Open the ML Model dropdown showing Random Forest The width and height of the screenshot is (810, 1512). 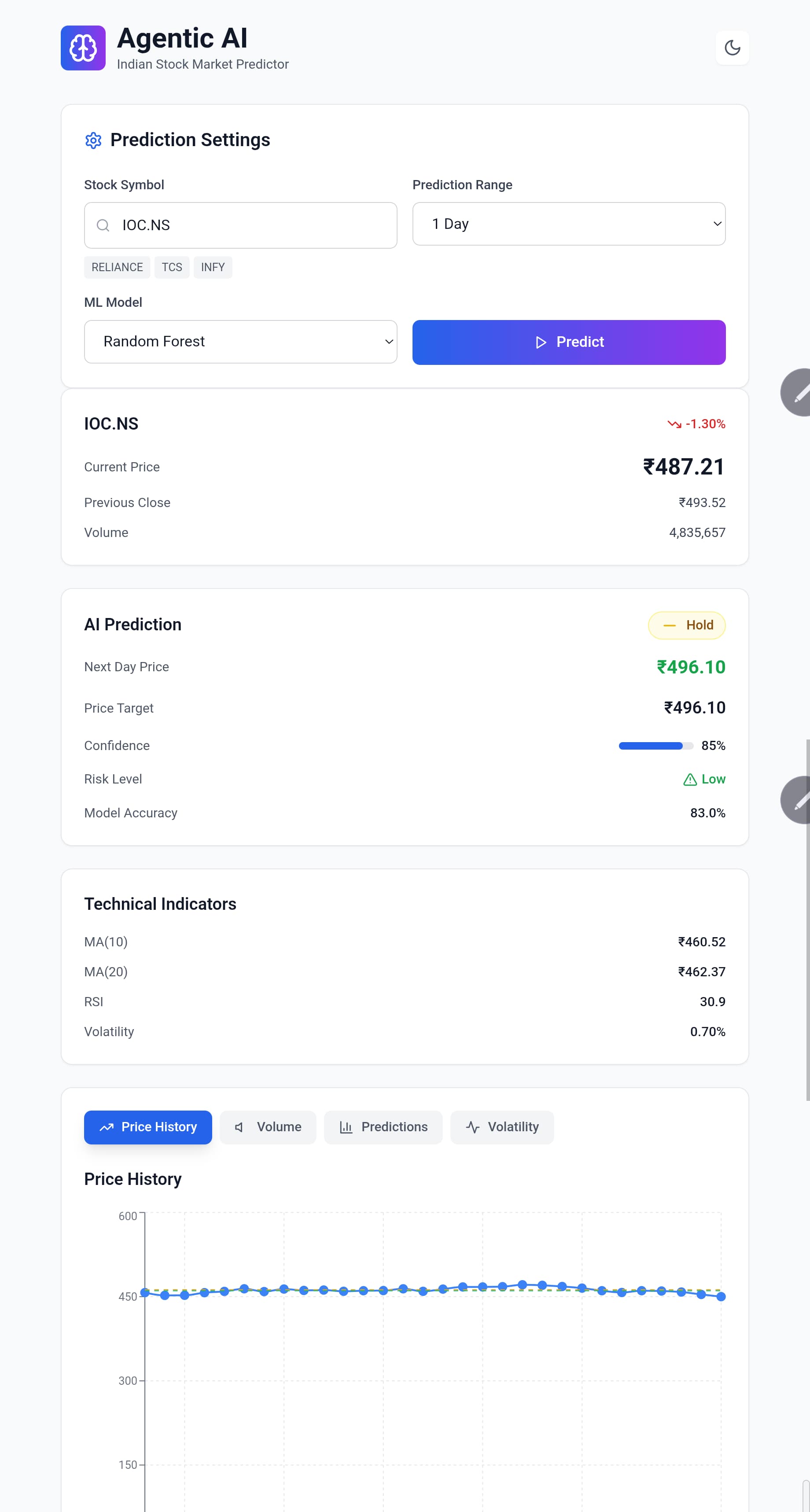click(x=241, y=342)
